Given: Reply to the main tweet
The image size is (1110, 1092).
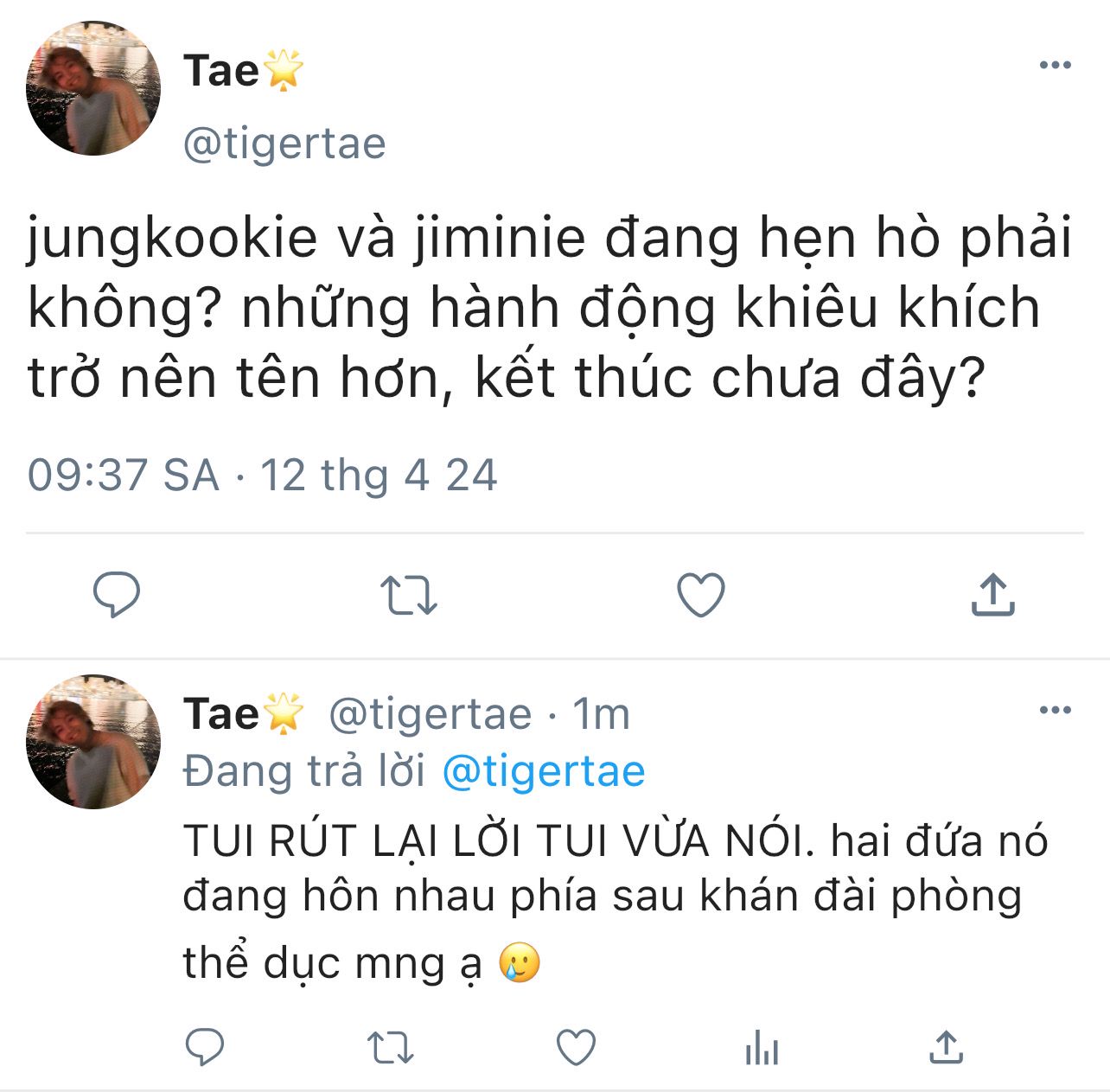Looking at the screenshot, I should (117, 595).
